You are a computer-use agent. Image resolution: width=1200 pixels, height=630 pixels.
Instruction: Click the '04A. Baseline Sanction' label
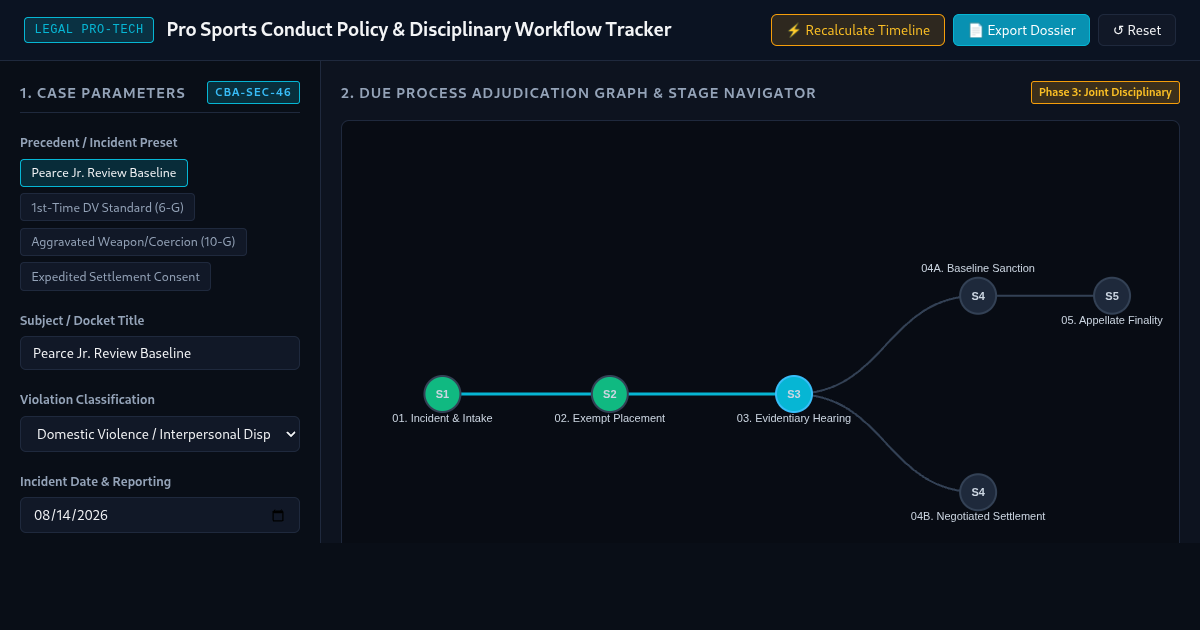[978, 268]
